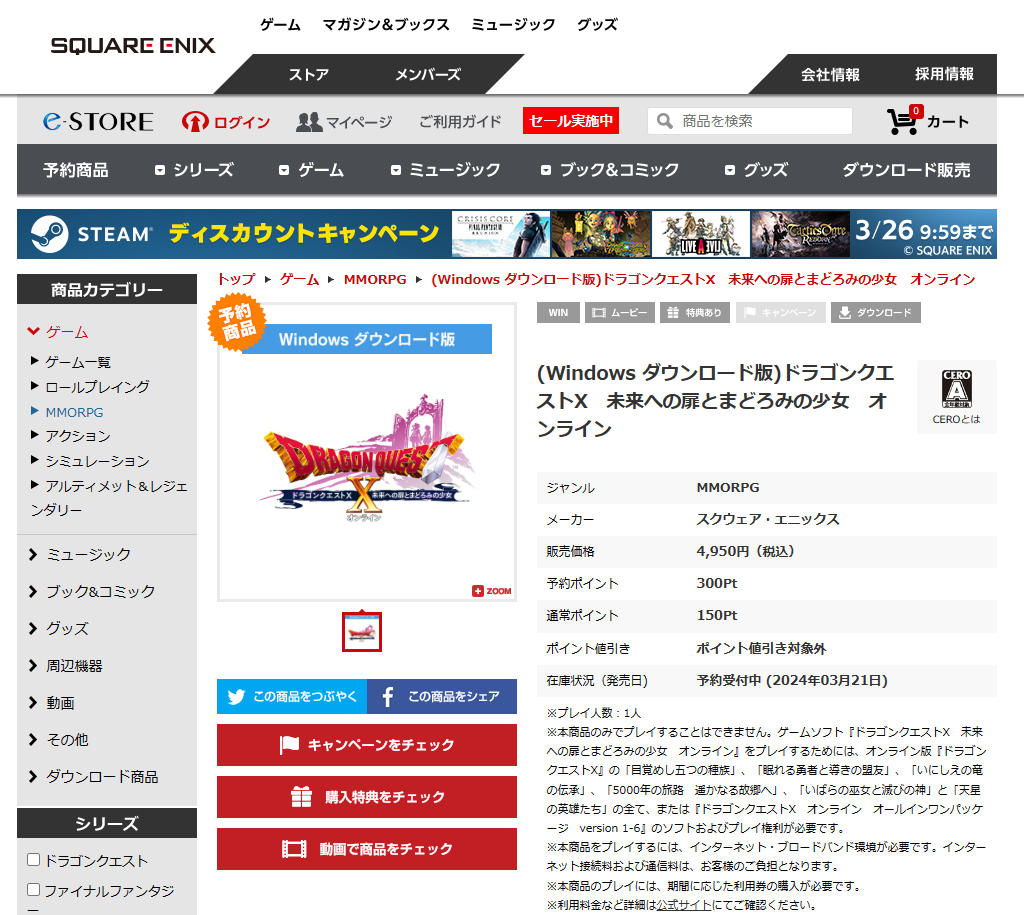Open アクション in sidebar
Image resolution: width=1024 pixels, height=915 pixels.
click(78, 436)
